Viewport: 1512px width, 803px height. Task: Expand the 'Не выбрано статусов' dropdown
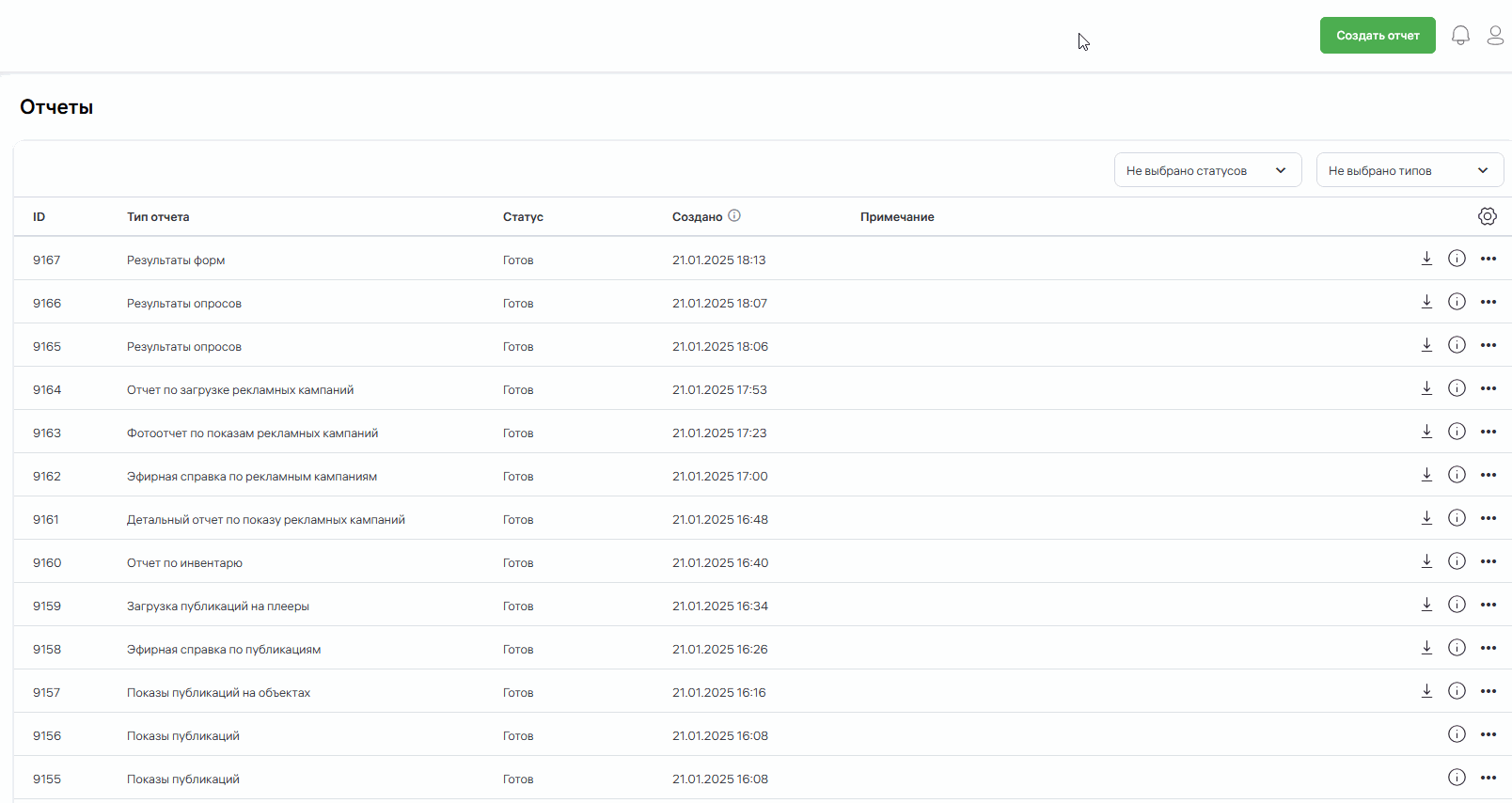1207,170
